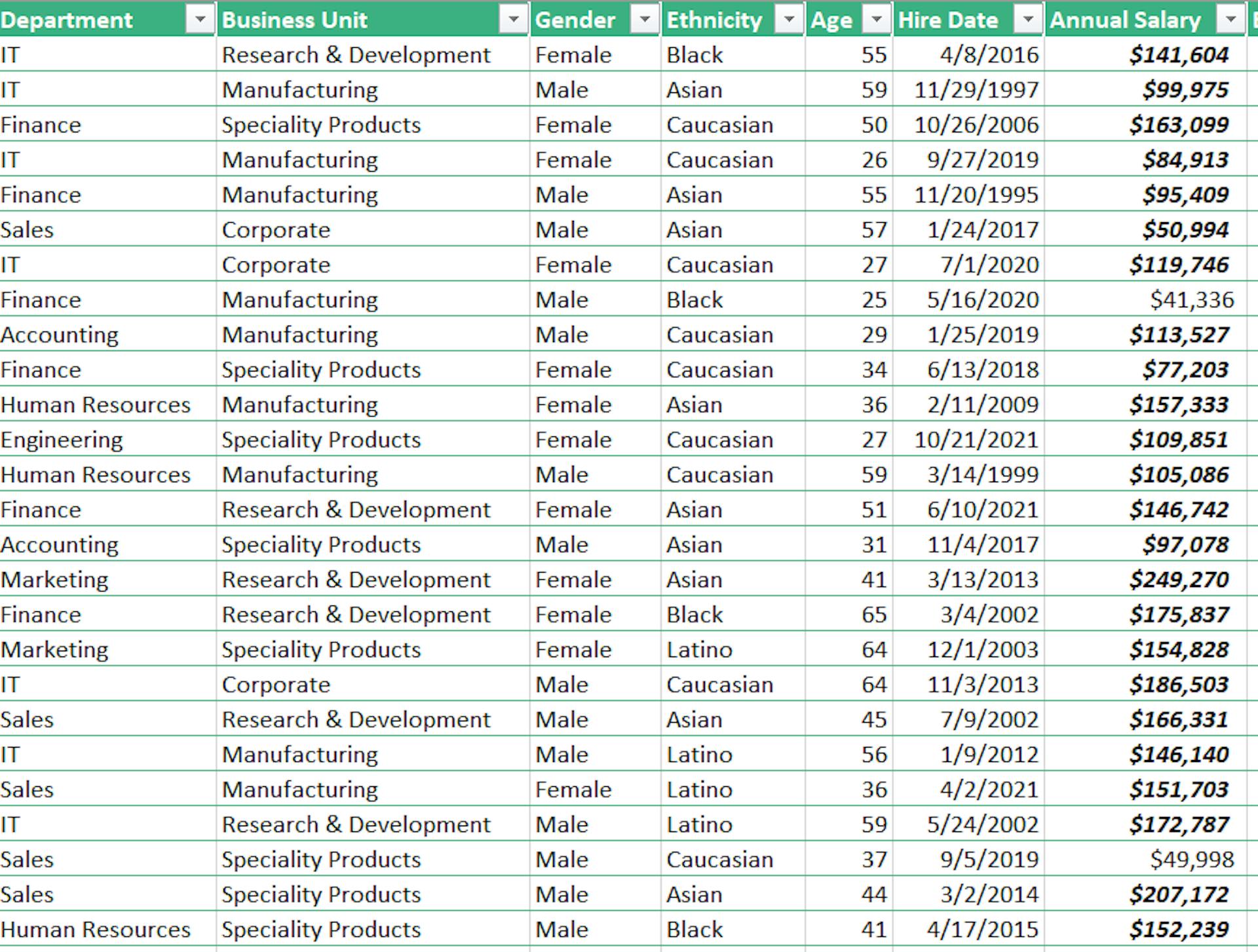
Task: Expand the Annual Salary filter dropdown
Action: pos(1230,20)
